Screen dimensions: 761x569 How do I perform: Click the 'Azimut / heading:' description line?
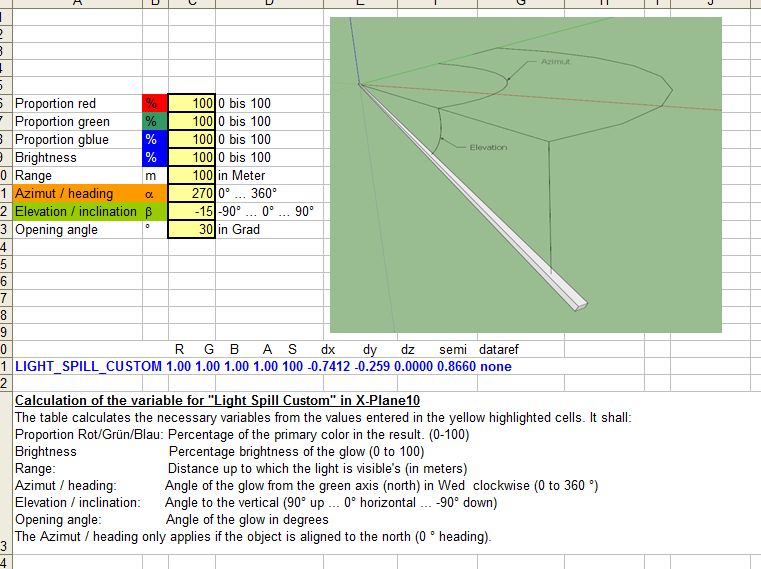pos(307,485)
